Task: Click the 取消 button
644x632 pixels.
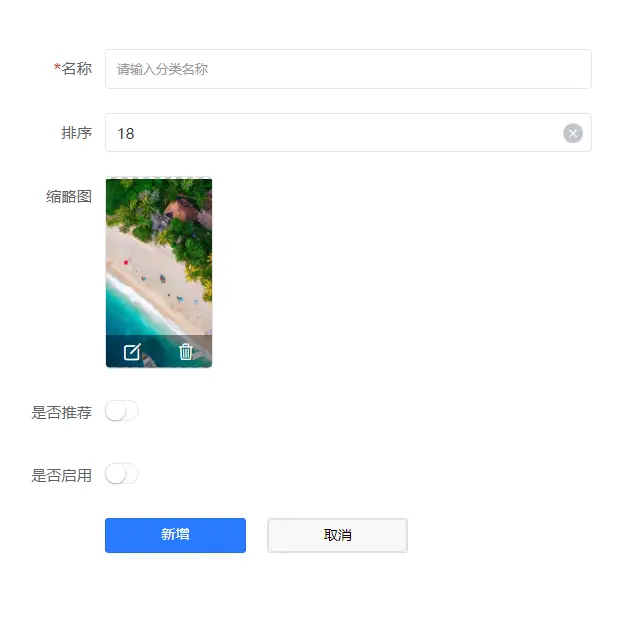Action: (x=337, y=535)
